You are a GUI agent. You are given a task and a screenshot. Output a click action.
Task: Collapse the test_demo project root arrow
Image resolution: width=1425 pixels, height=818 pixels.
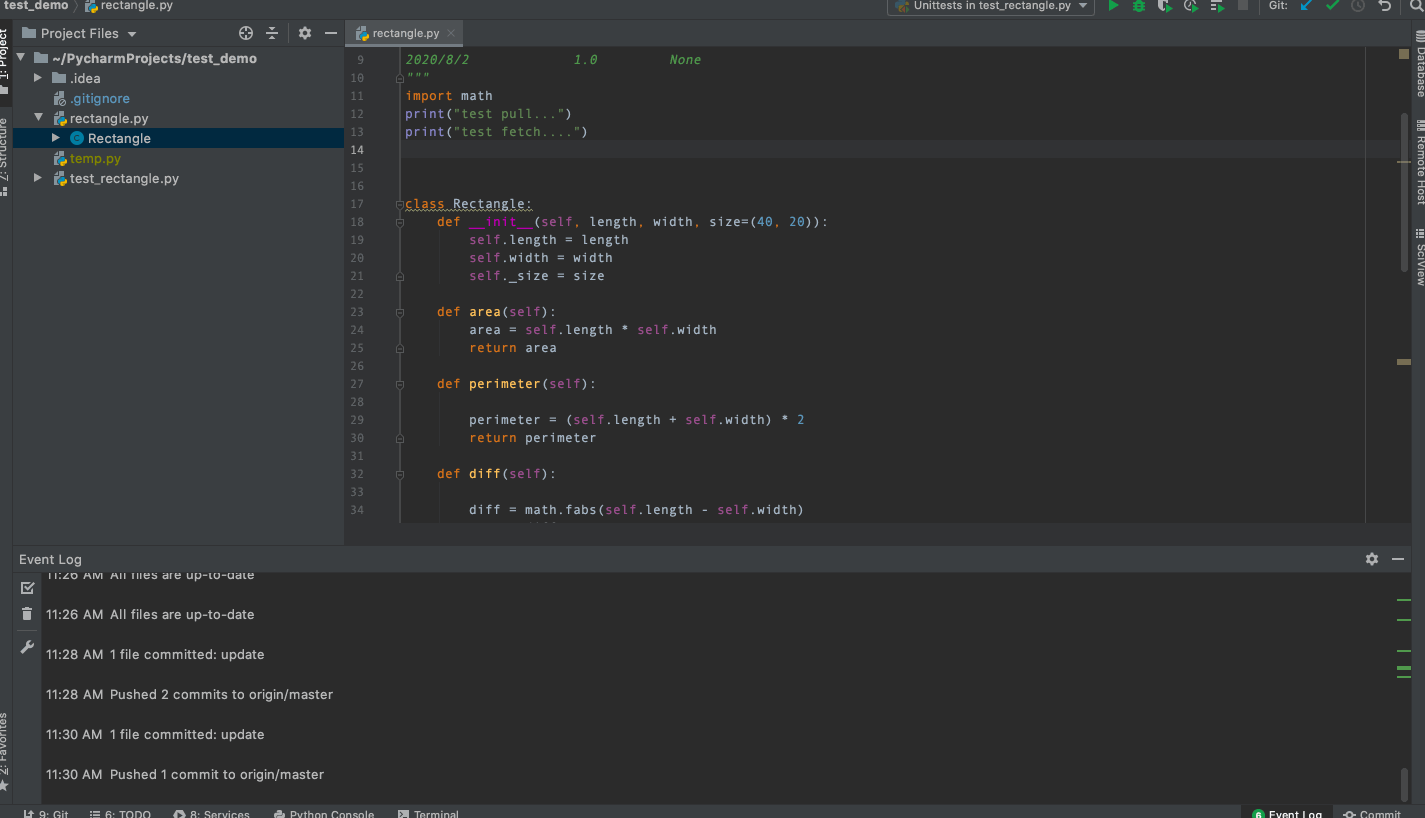pyautogui.click(x=21, y=58)
